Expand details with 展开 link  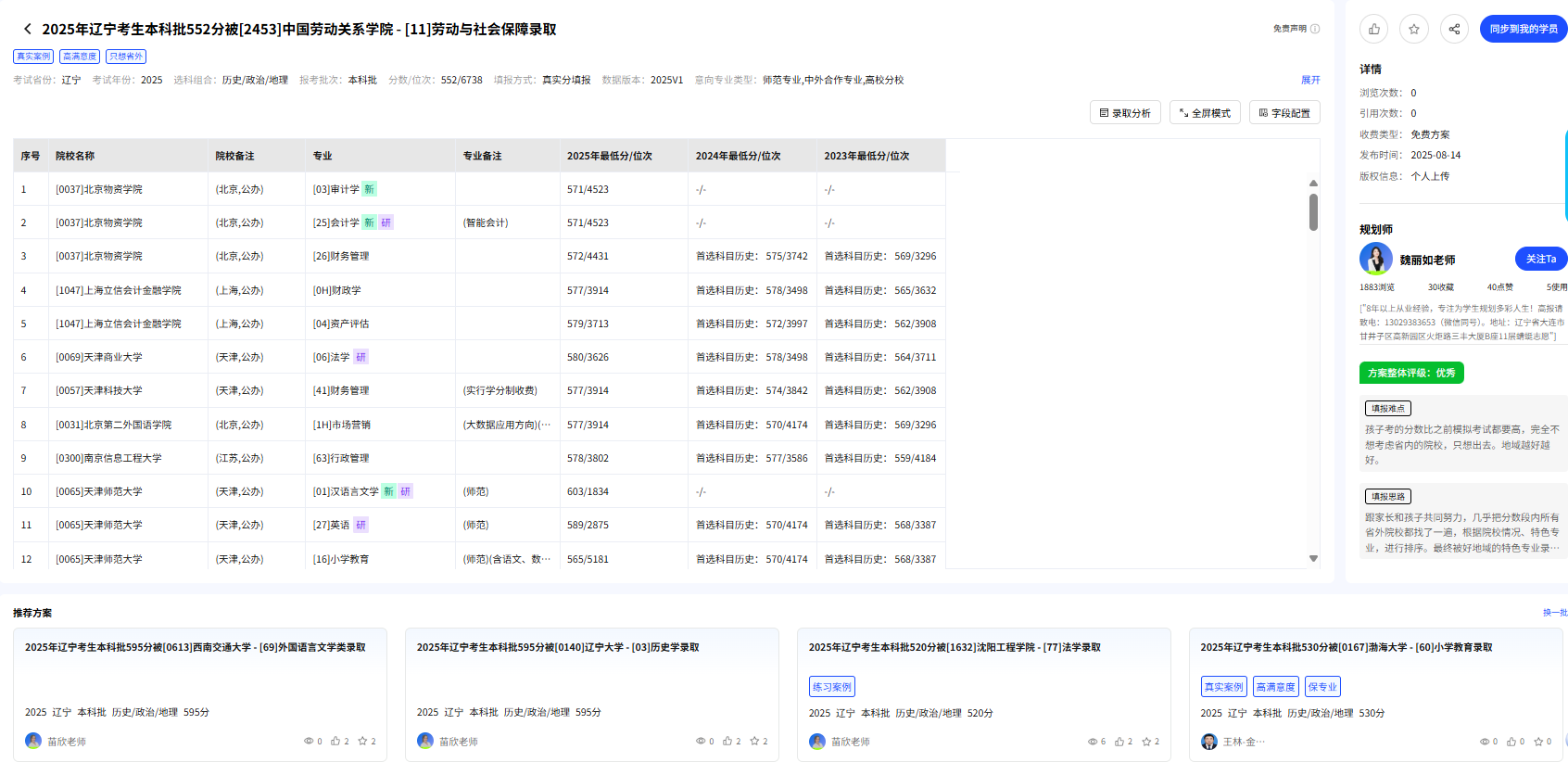click(1310, 80)
